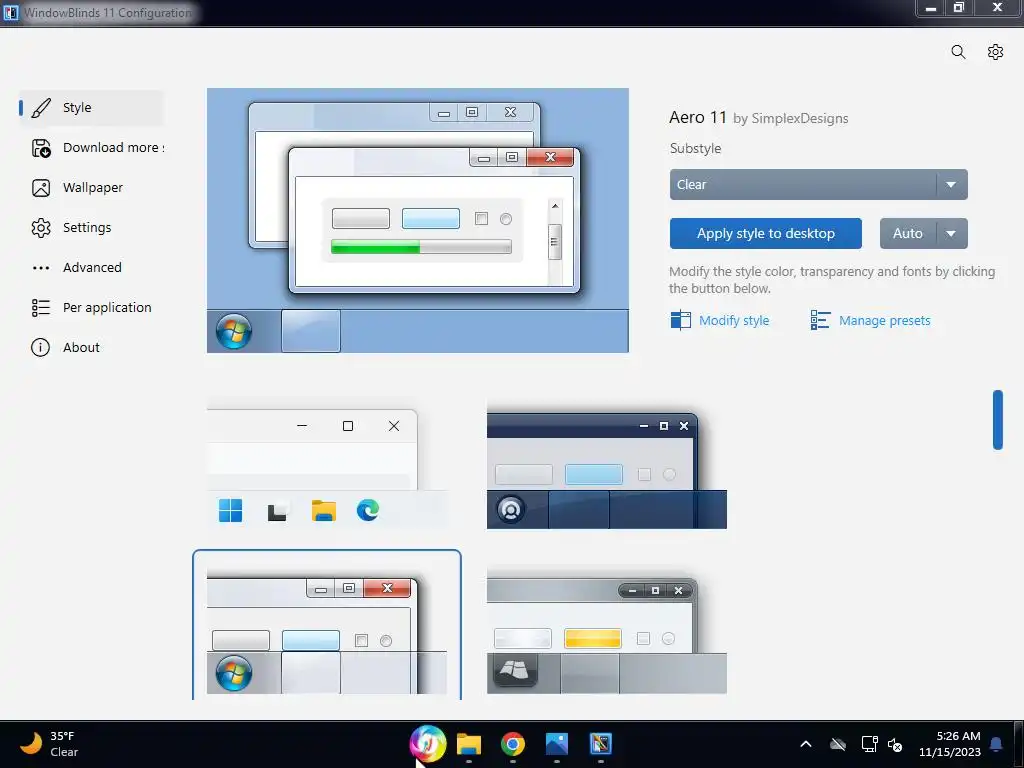Screen dimensions: 1024x768
Task: Click the blue vertical scrollbar handle
Action: (997, 420)
